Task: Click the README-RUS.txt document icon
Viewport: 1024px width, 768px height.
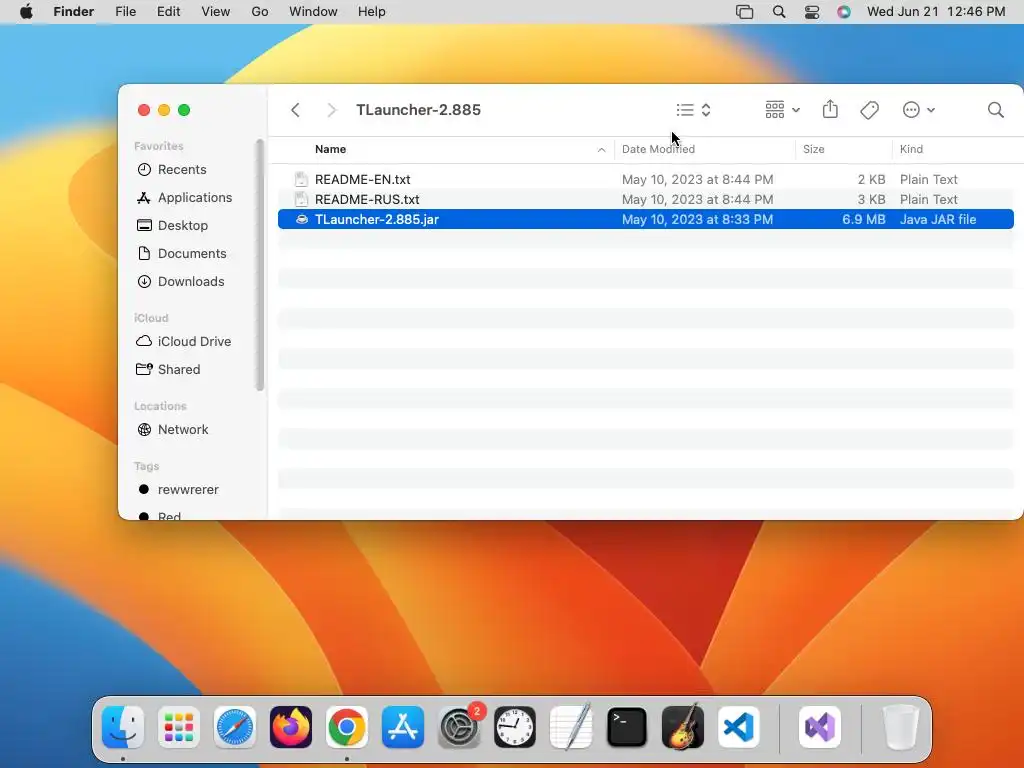Action: click(301, 199)
